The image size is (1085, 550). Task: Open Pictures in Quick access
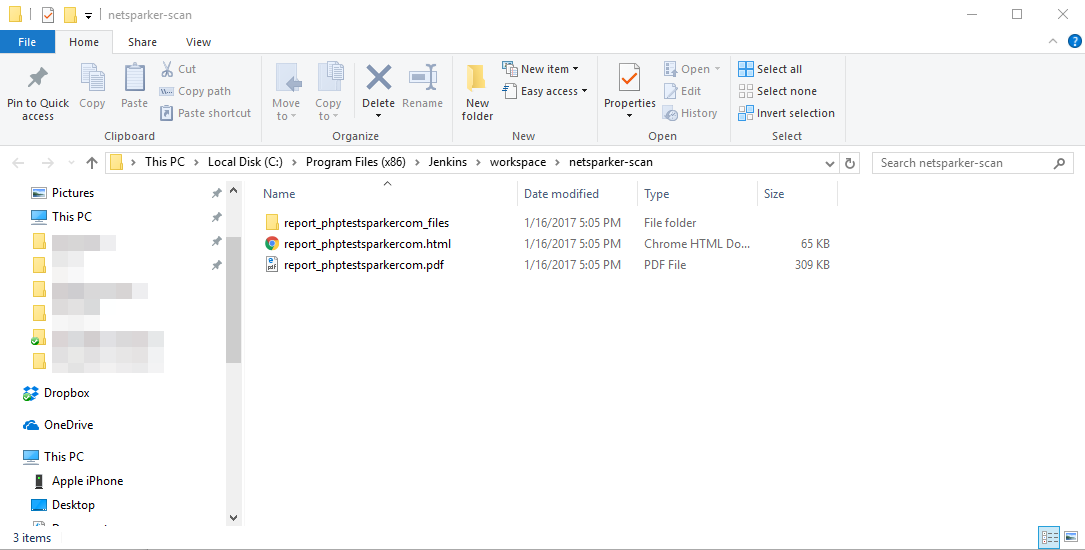(x=73, y=193)
